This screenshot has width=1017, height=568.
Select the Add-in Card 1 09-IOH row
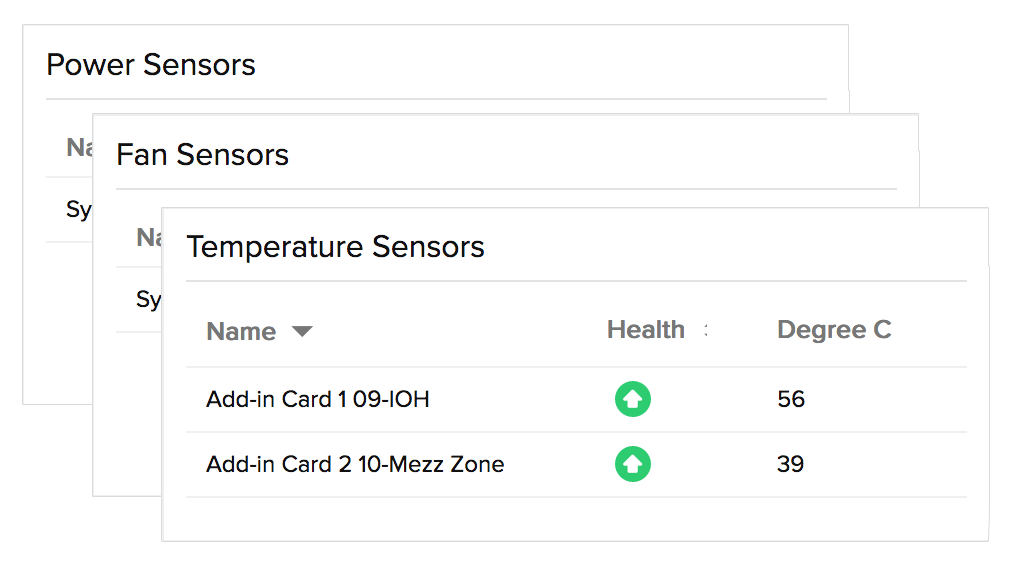point(576,399)
